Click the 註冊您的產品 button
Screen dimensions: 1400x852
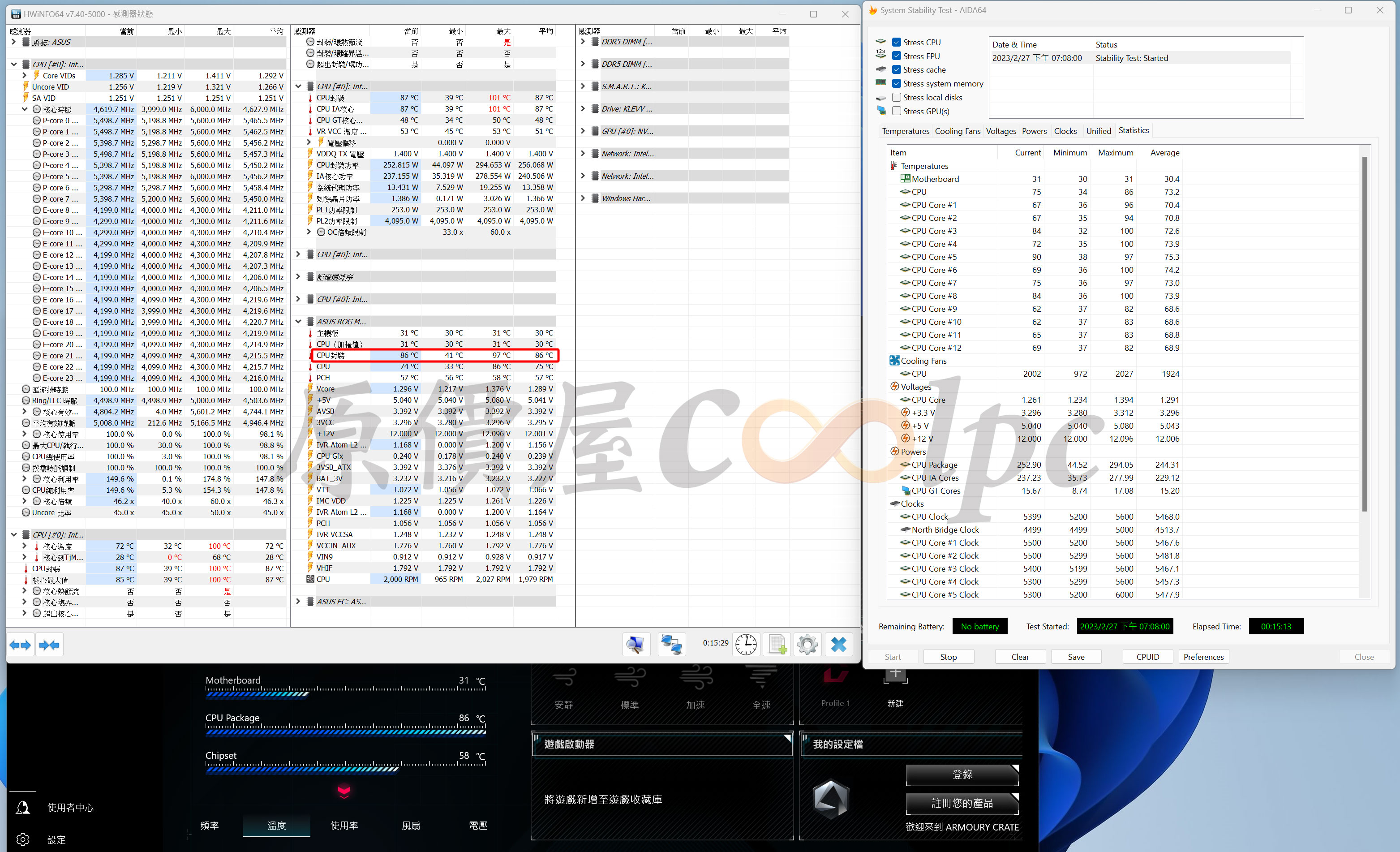point(962,803)
